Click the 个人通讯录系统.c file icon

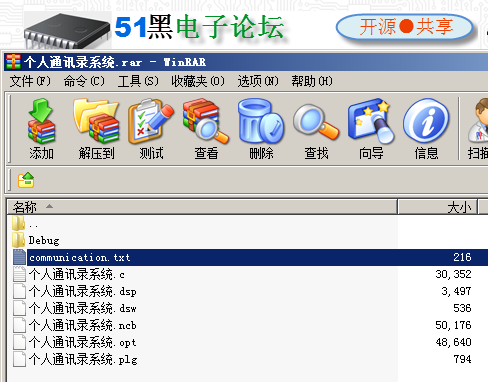pyautogui.click(x=19, y=274)
